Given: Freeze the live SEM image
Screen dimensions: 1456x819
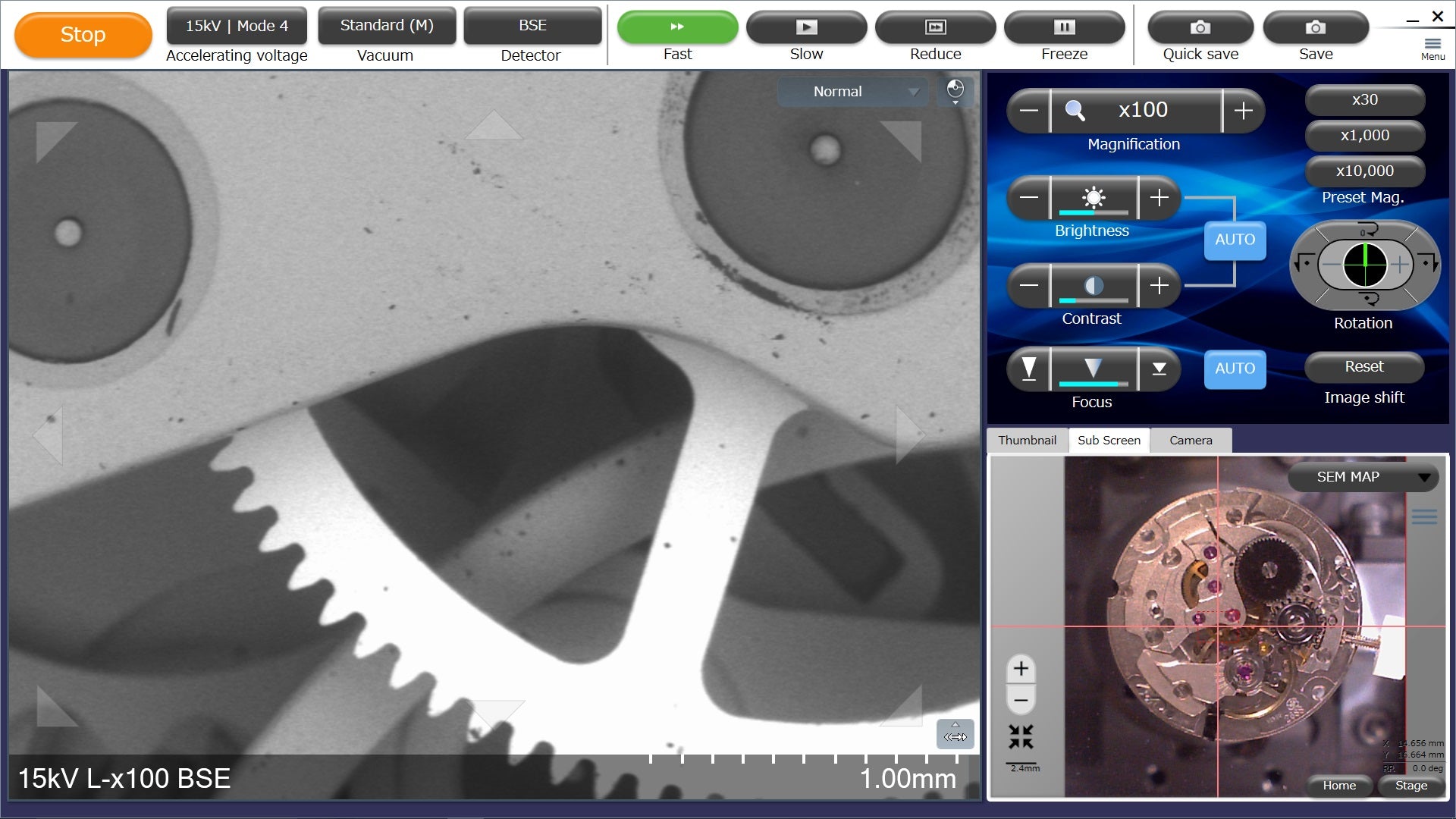Looking at the screenshot, I should click(x=1065, y=27).
